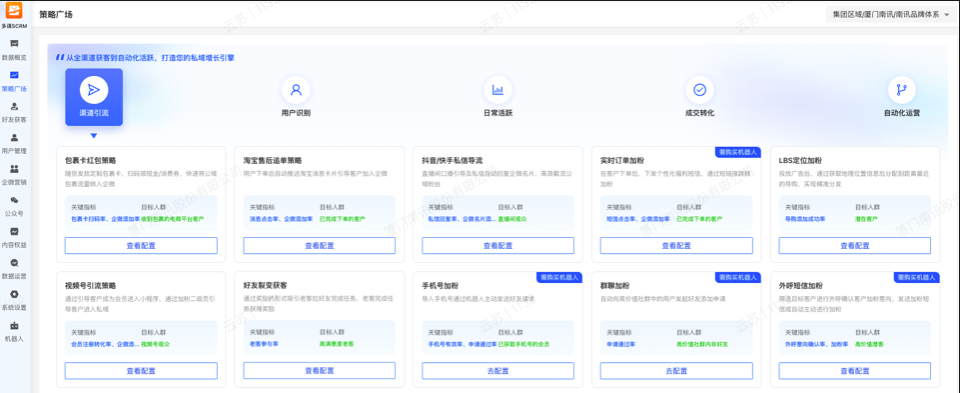
Task: Click 高价值社群内非好友 target group text
Action: tap(702, 344)
